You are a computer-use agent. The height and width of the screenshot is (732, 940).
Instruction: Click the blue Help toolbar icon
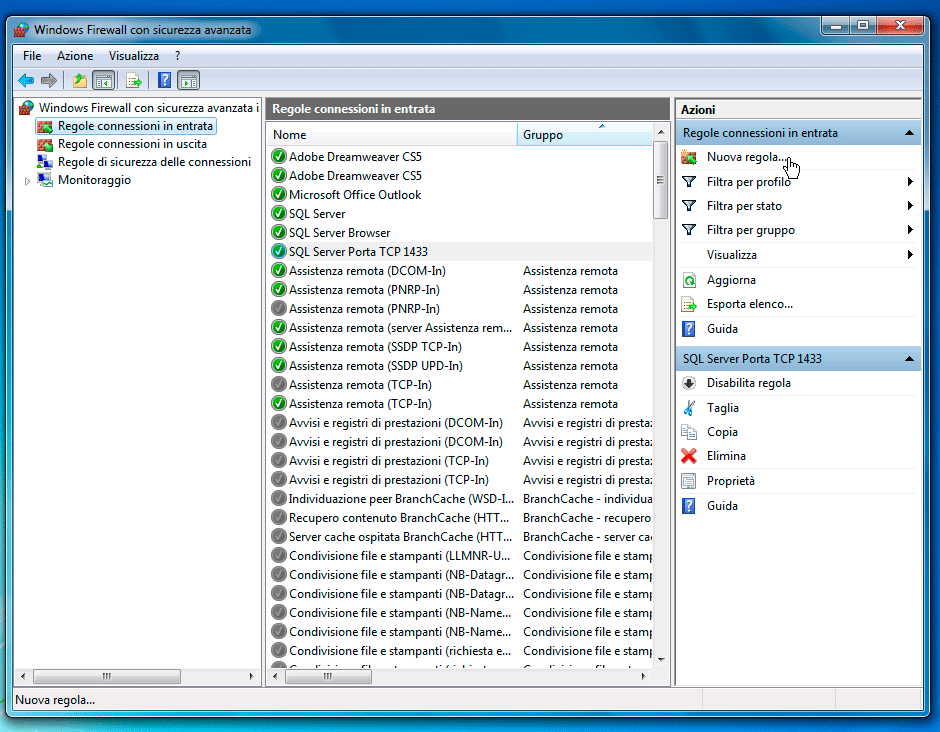[x=164, y=80]
